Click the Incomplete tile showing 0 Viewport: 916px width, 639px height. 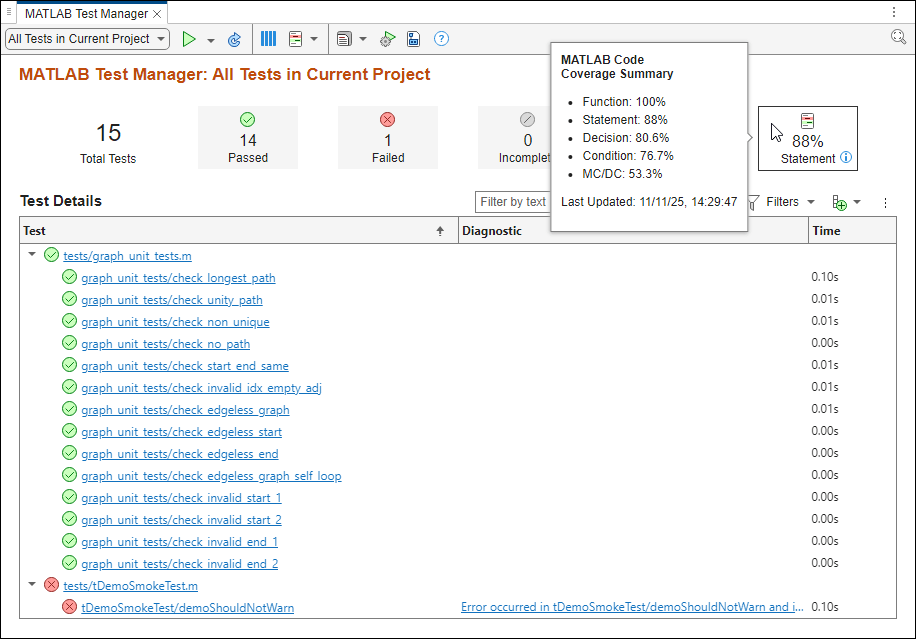tap(515, 138)
